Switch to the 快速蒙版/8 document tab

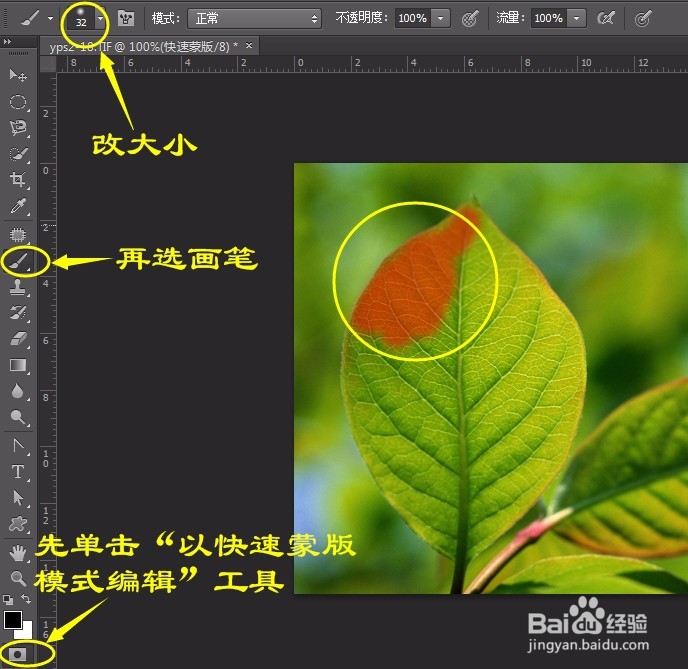(x=143, y=47)
